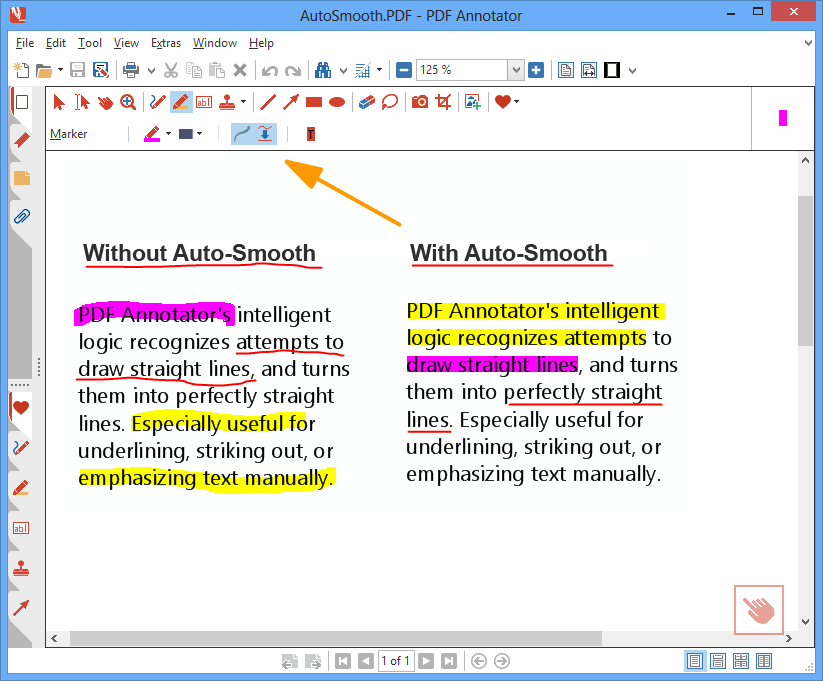823x681 pixels.
Task: Open the Extras menu
Action: tap(166, 43)
